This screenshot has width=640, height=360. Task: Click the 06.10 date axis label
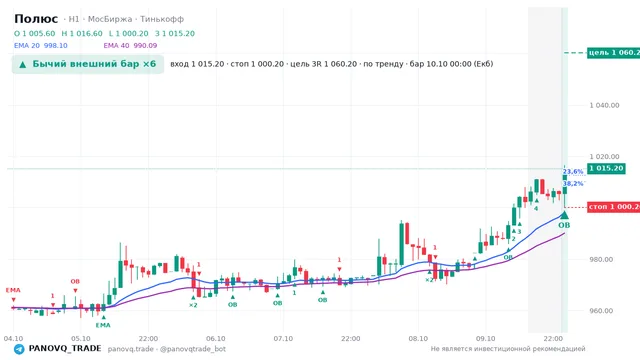(x=216, y=339)
